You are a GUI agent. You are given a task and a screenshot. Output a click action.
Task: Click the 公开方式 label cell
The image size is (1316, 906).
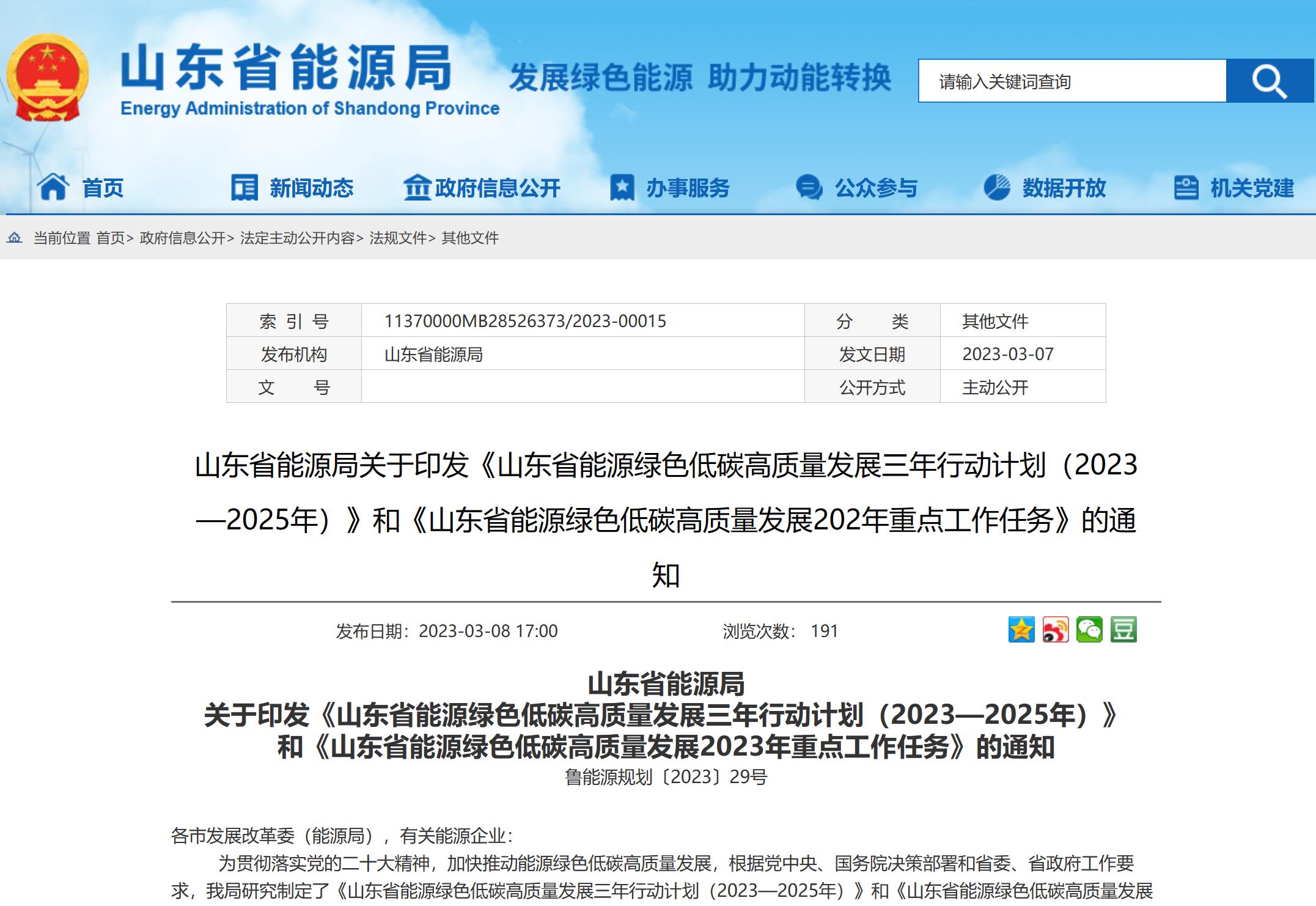click(x=872, y=386)
